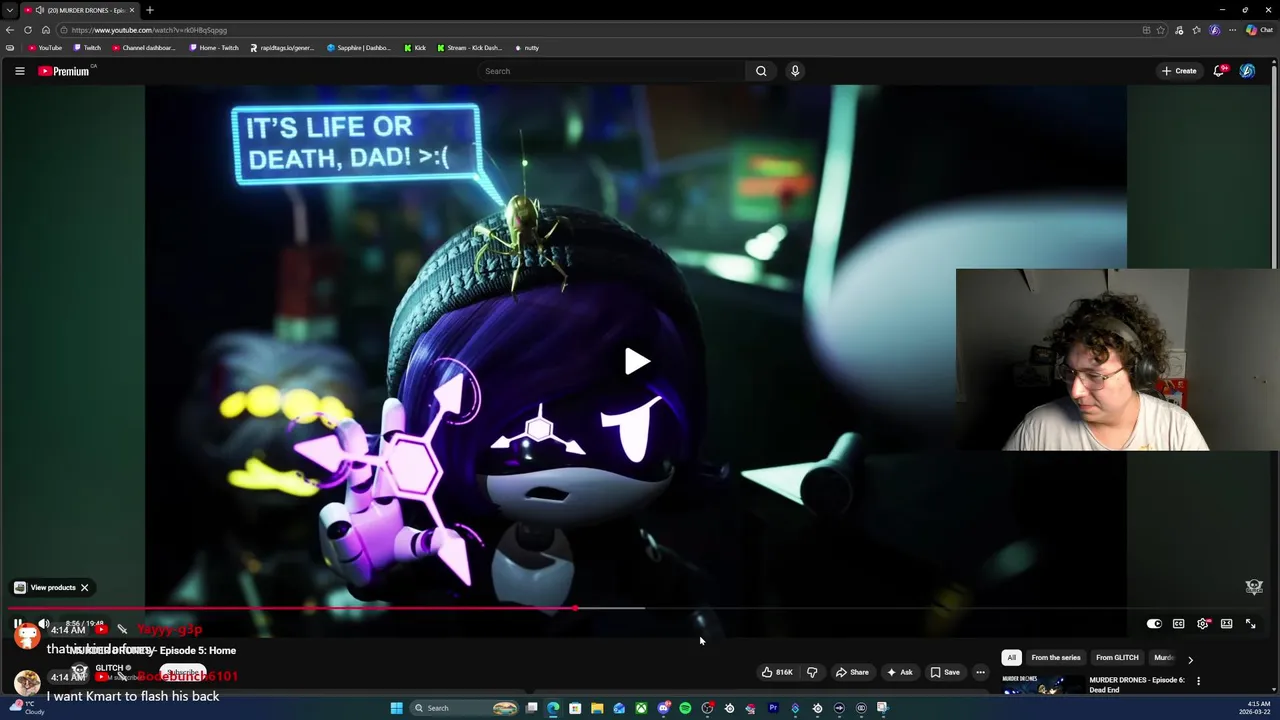The height and width of the screenshot is (720, 1280).
Task: Open the Episode 6 Dead End thumbnail
Action: pyautogui.click(x=1041, y=685)
